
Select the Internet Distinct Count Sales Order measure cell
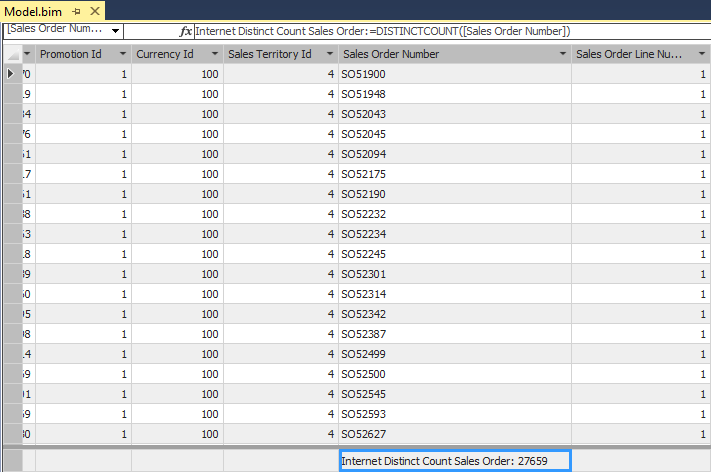coord(455,461)
